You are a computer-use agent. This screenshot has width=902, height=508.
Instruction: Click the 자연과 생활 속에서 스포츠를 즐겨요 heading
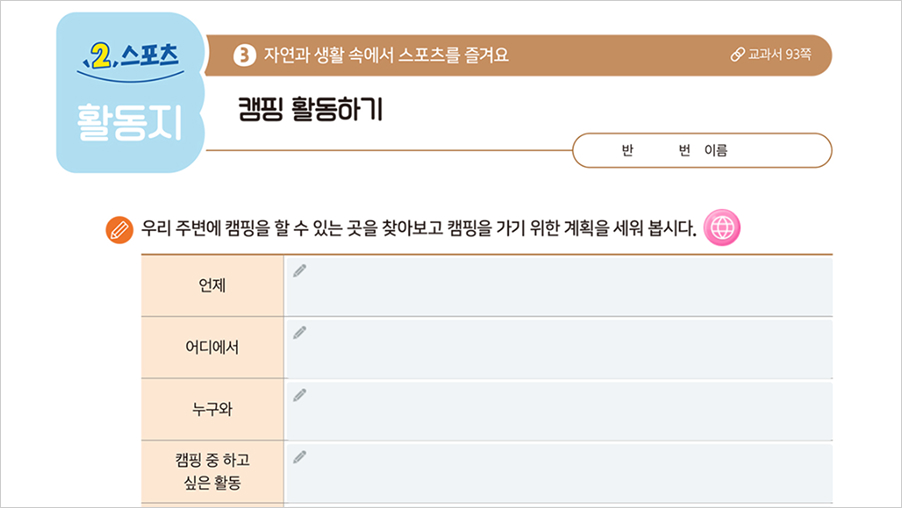click(386, 55)
